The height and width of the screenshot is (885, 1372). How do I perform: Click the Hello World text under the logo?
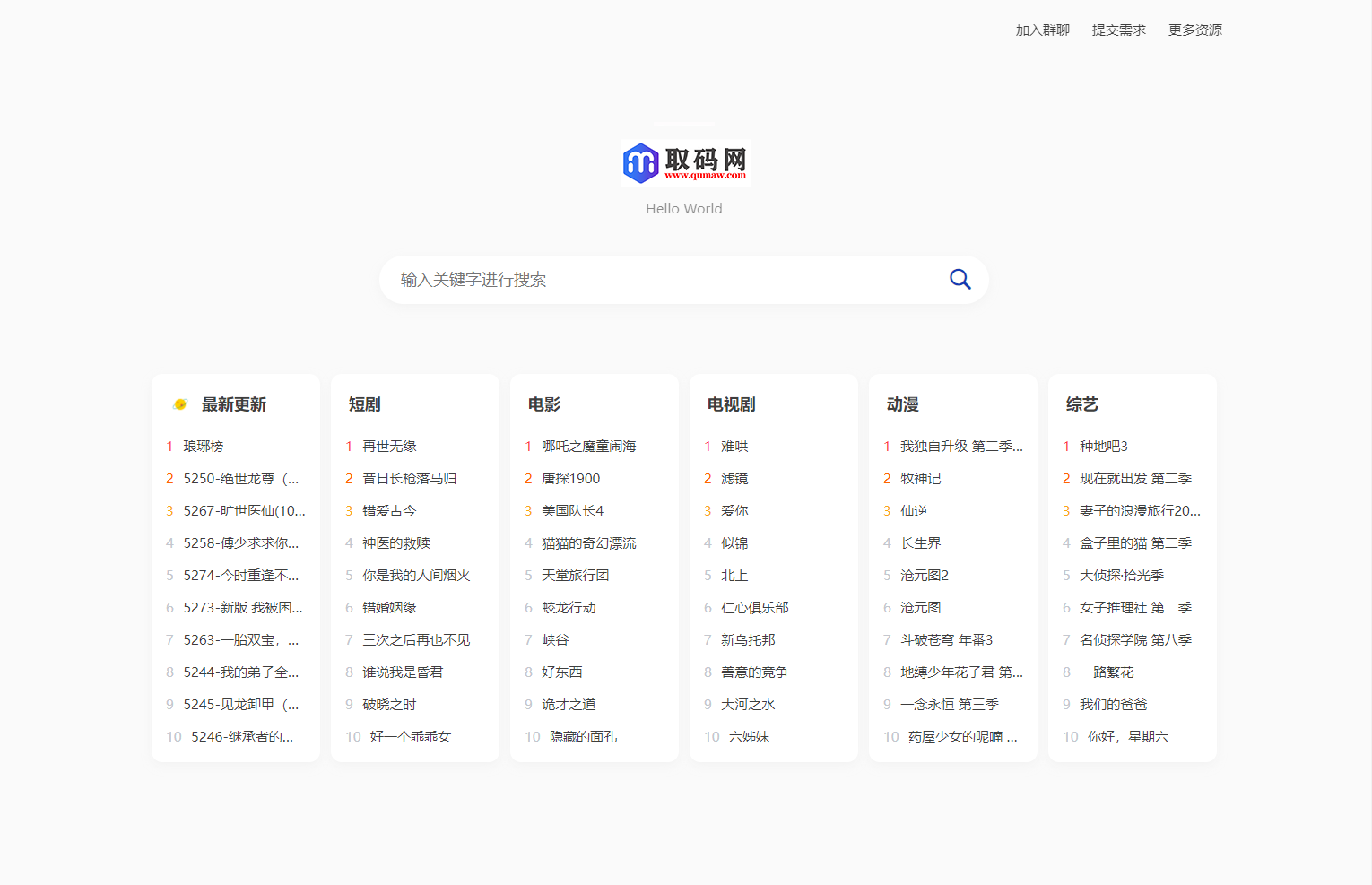[x=683, y=208]
